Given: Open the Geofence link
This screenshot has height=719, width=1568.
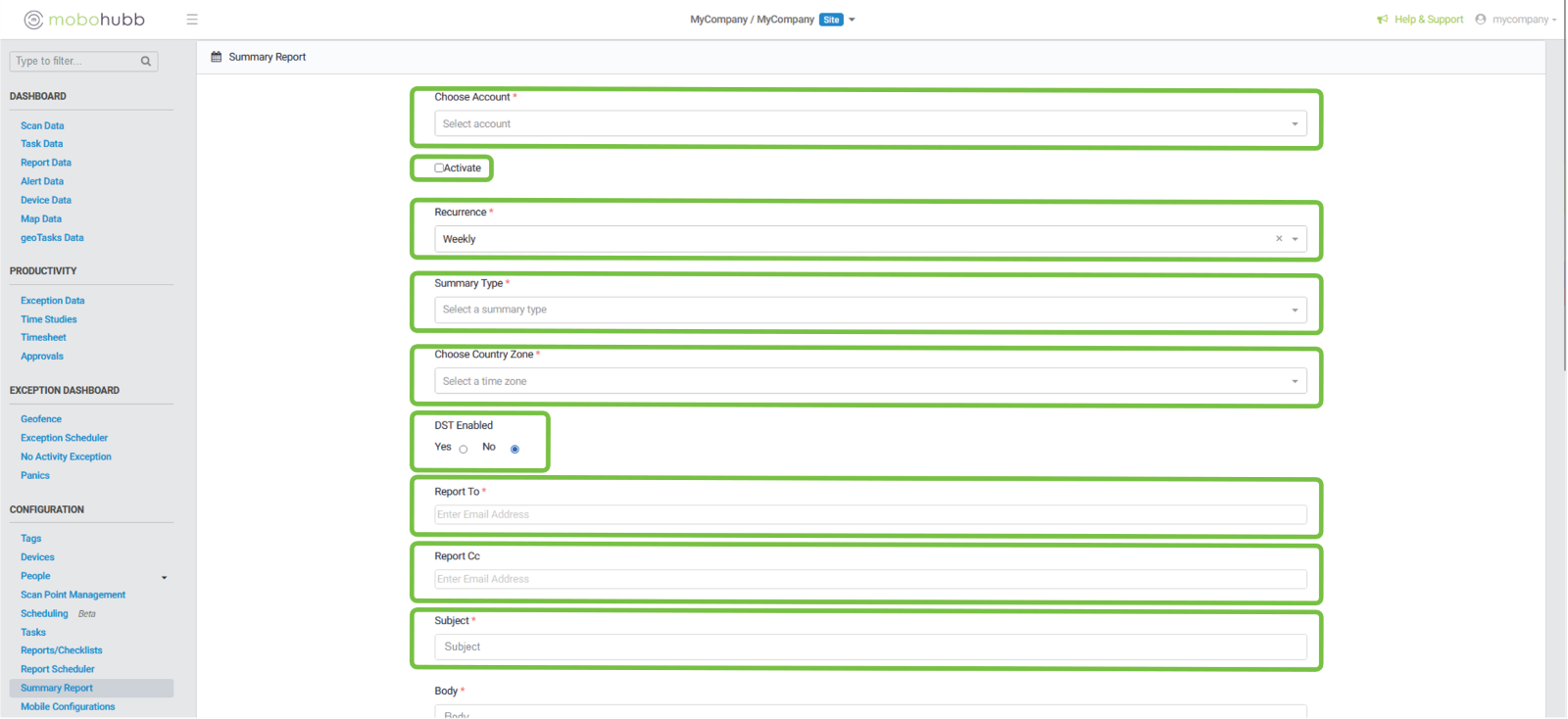Looking at the screenshot, I should 41,419.
